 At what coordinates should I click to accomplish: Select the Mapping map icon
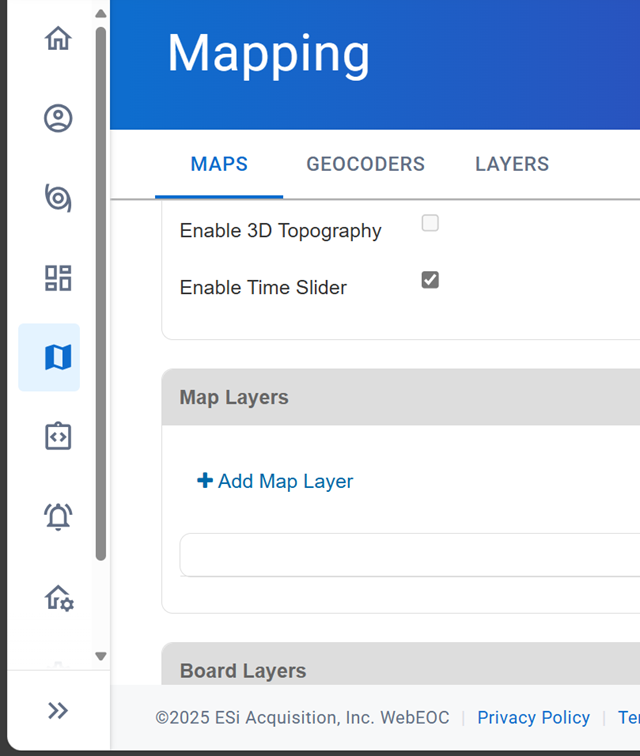click(x=58, y=357)
